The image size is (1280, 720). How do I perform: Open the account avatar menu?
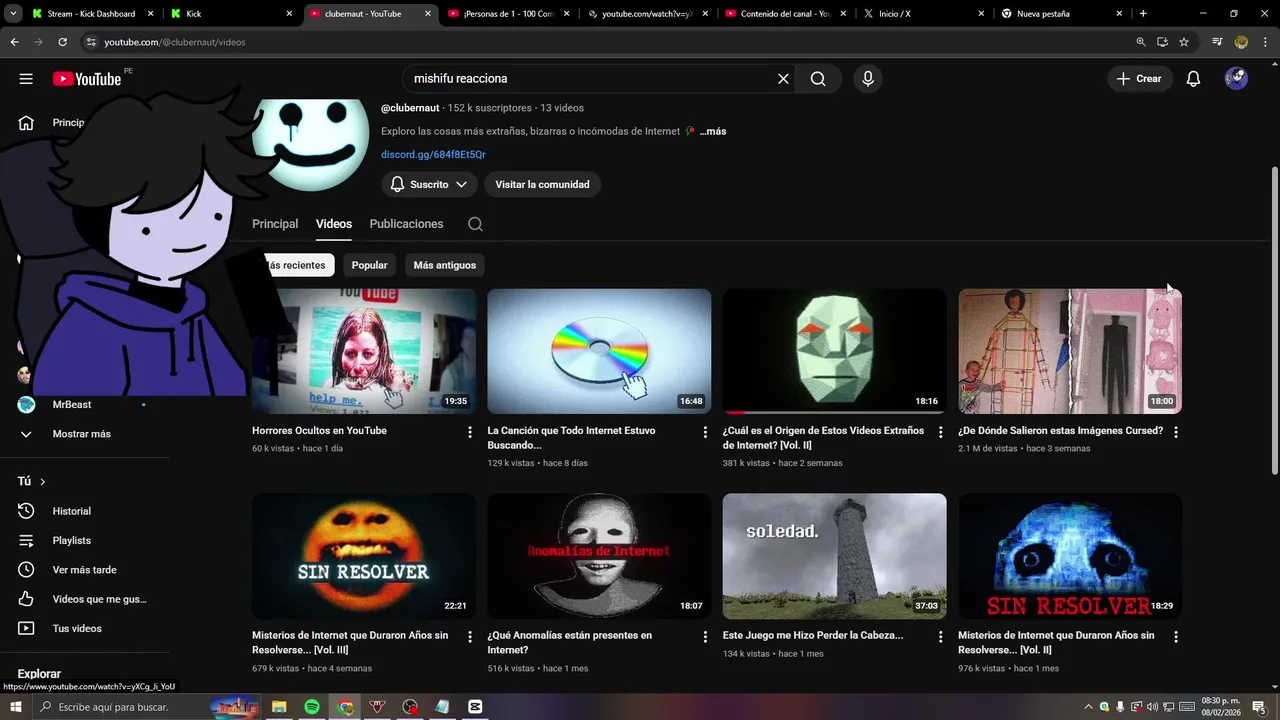point(1236,79)
